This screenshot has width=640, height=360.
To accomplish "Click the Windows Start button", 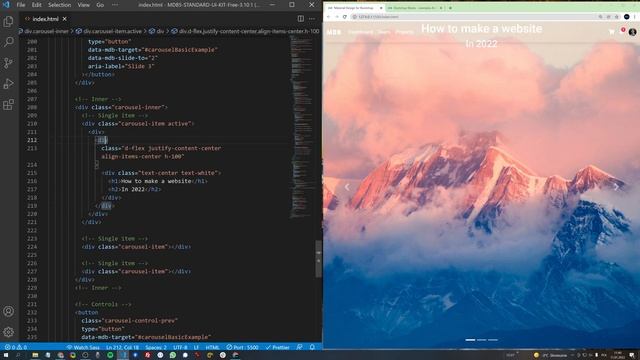I will (x=6, y=356).
